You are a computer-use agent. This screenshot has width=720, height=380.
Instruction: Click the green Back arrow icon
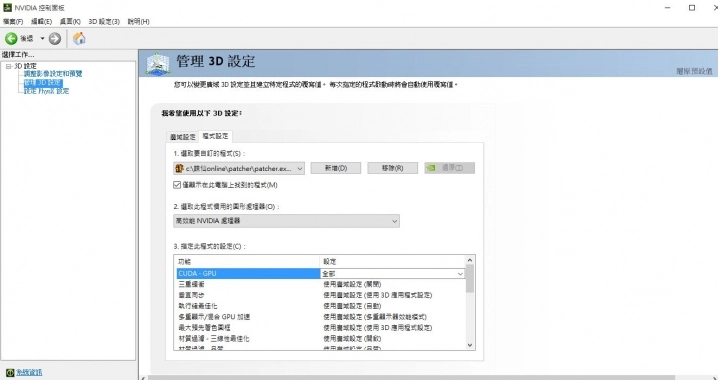11,39
